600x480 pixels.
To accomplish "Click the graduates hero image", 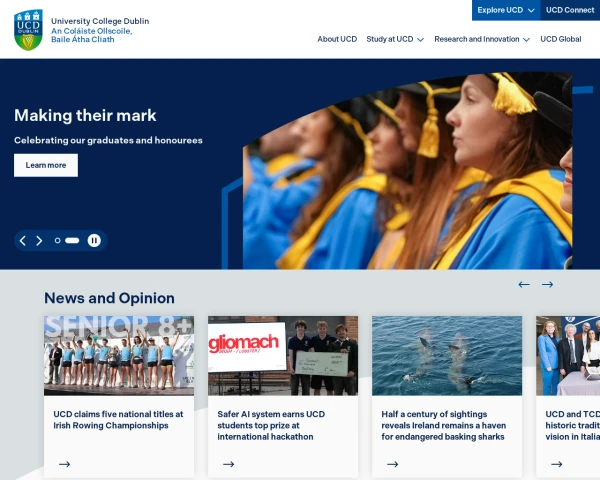I will click(x=408, y=171).
